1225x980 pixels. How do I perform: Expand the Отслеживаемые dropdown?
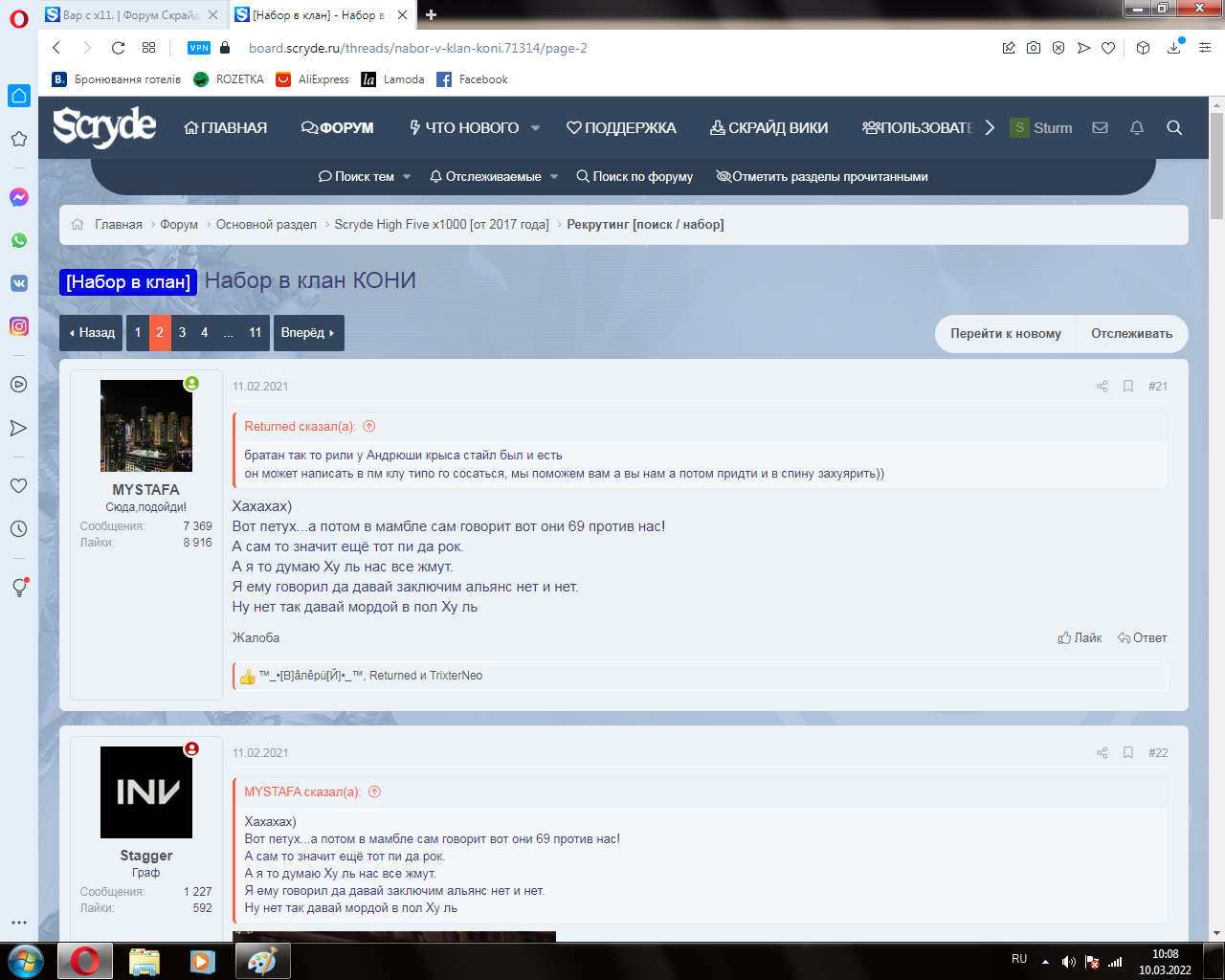[554, 177]
